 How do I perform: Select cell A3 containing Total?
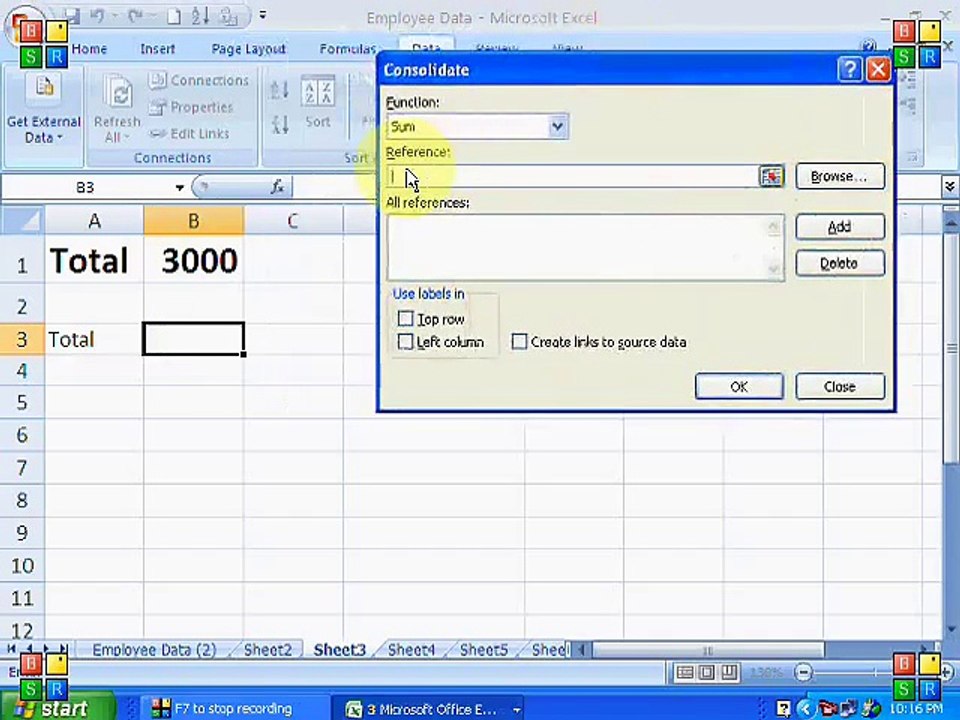94,339
